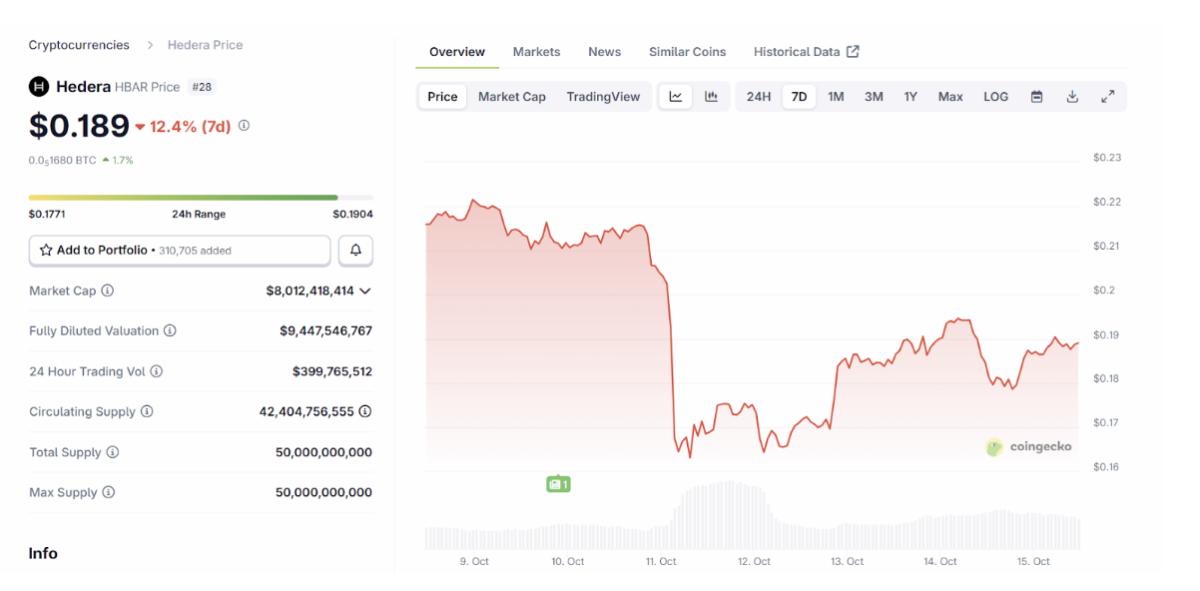
Task: Expand the Market Cap details chevron
Action: [365, 291]
